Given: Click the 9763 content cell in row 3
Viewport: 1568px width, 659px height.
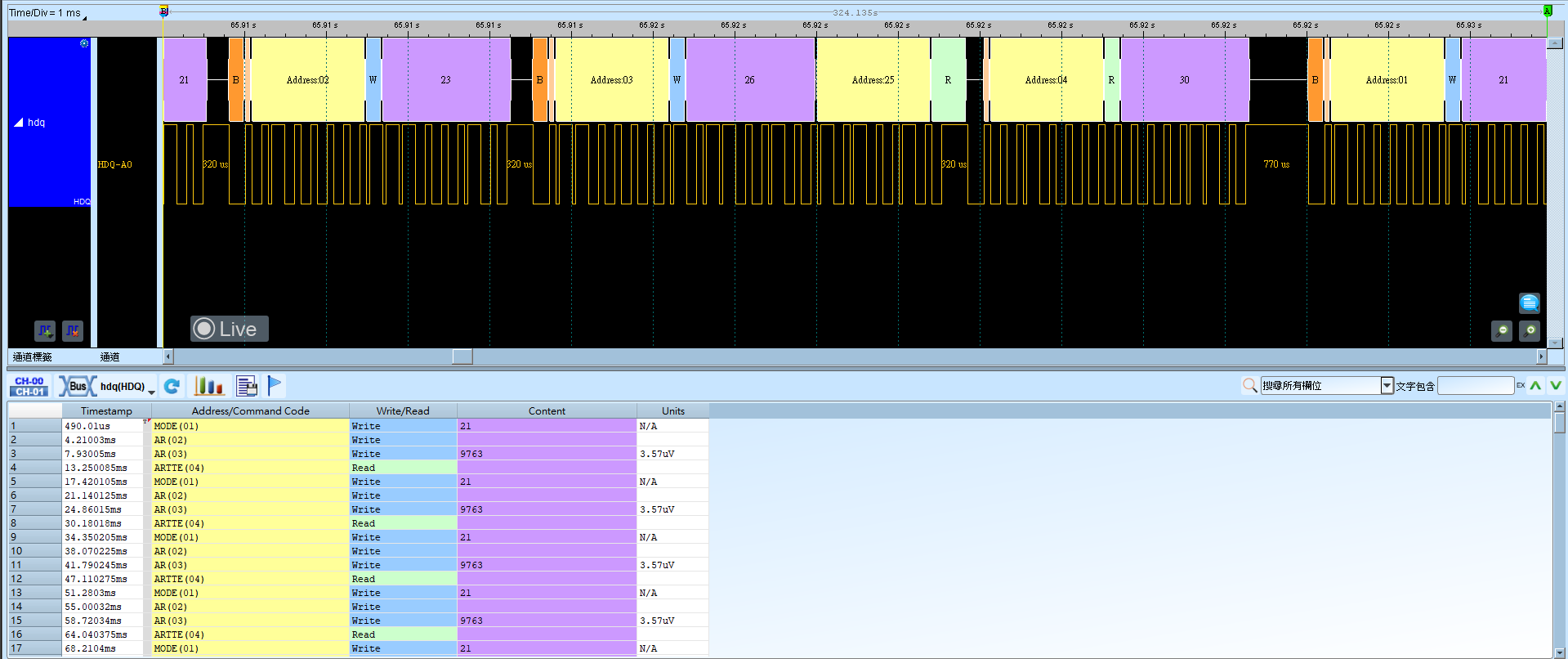Looking at the screenshot, I should coord(547,454).
